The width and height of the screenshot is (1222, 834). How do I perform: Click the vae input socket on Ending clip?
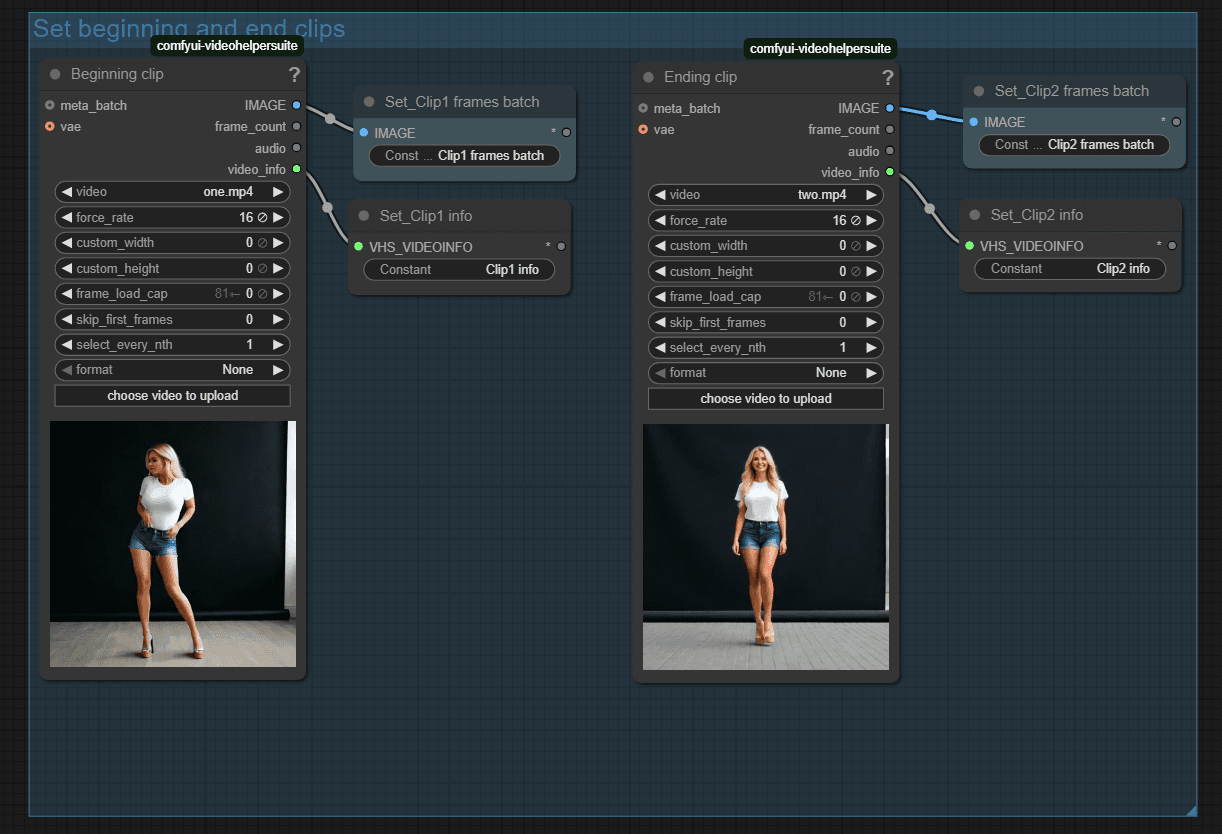pyautogui.click(x=643, y=130)
